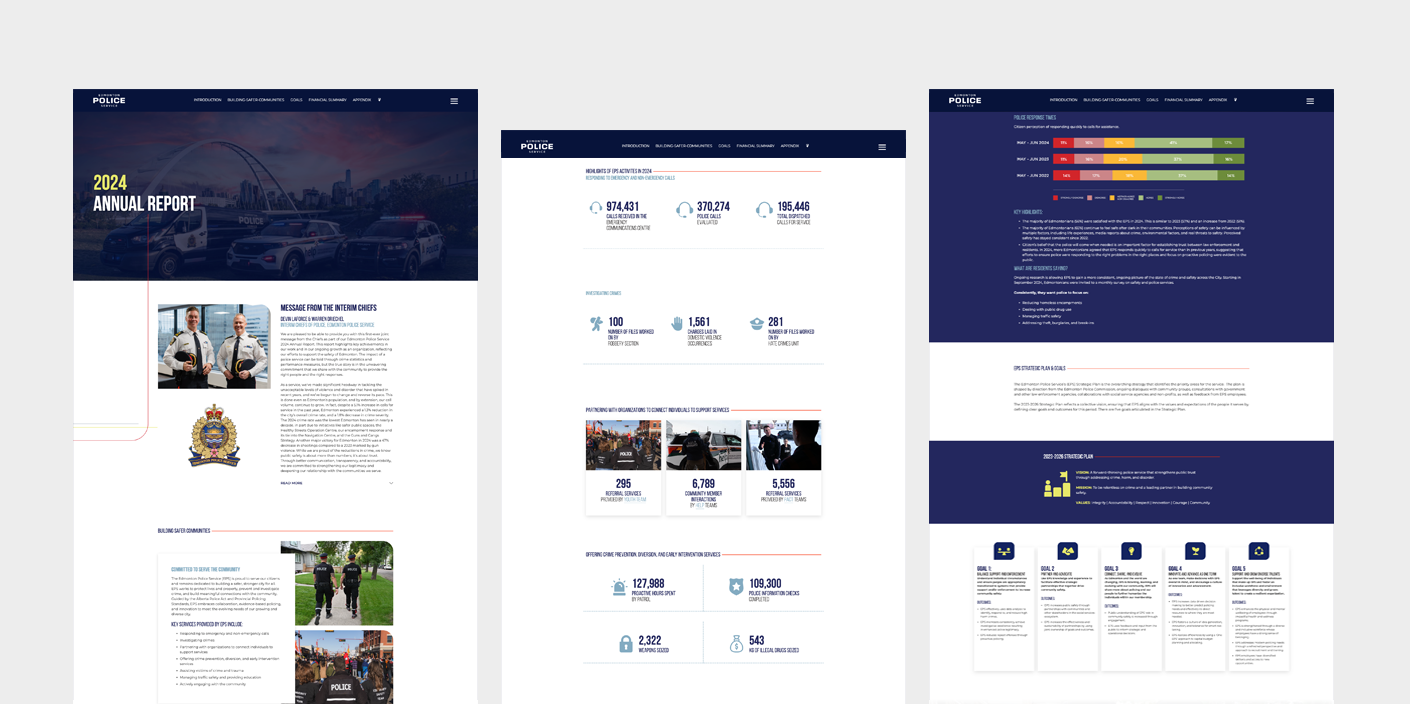Open Building Safer Communities in right page navigation
1410x704 pixels.
coord(1112,100)
